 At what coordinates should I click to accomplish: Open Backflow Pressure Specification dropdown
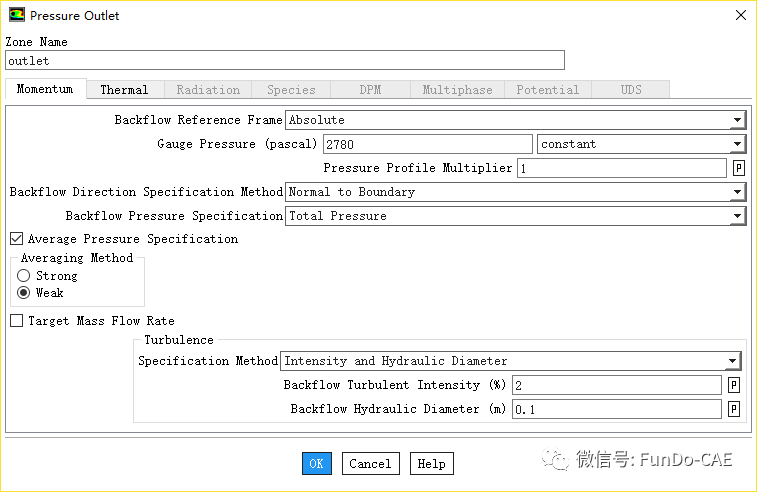tap(737, 216)
